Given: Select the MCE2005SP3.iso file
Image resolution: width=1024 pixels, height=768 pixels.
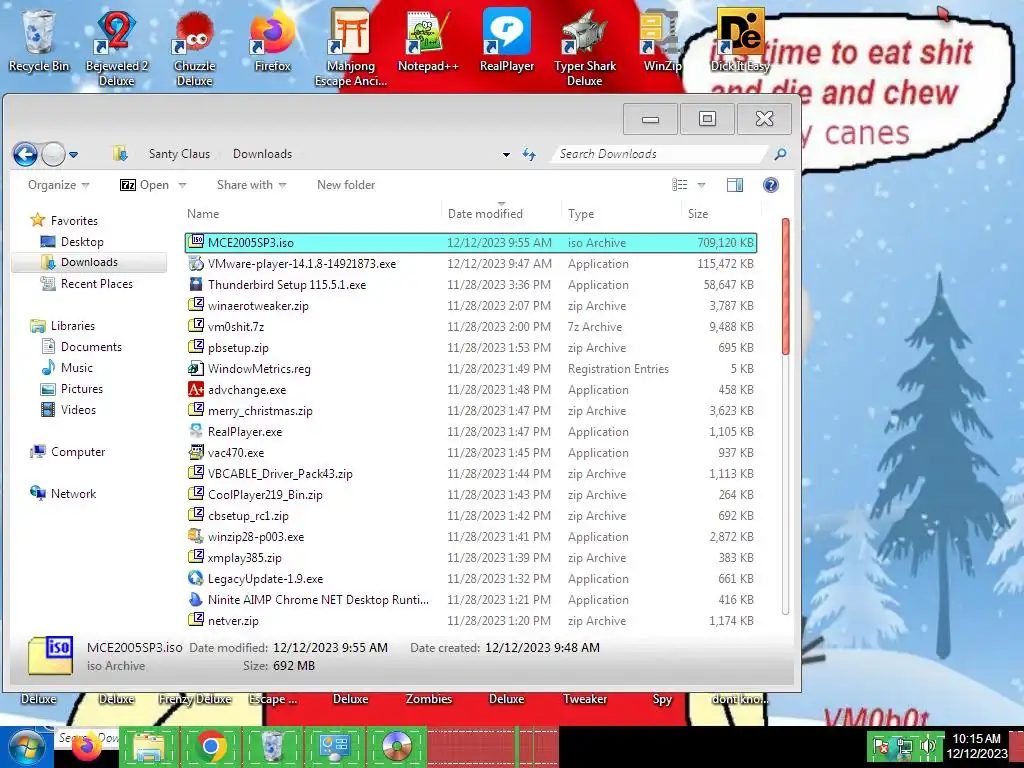Looking at the screenshot, I should [471, 242].
